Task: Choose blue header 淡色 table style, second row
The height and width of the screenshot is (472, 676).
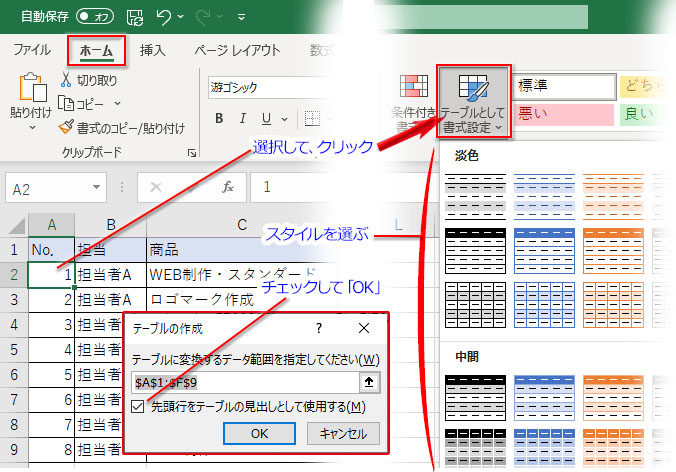Action: tap(544, 251)
